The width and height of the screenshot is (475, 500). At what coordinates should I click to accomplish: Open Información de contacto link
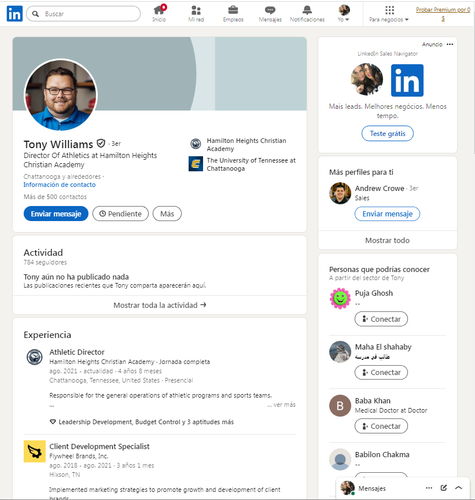point(59,185)
